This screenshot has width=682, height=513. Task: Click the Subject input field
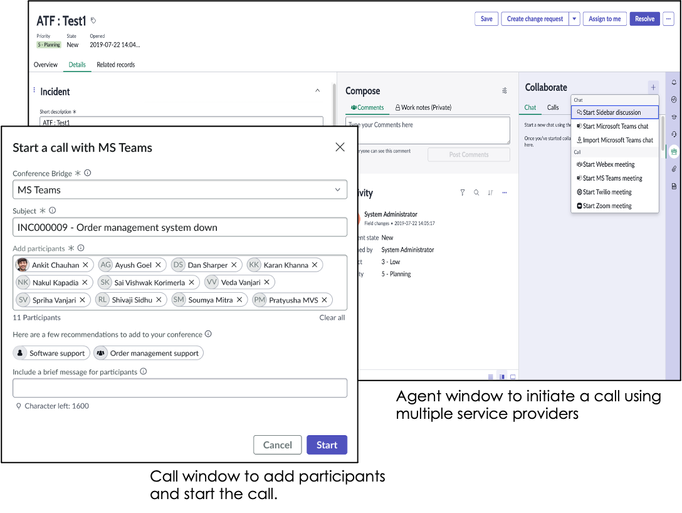(180, 227)
